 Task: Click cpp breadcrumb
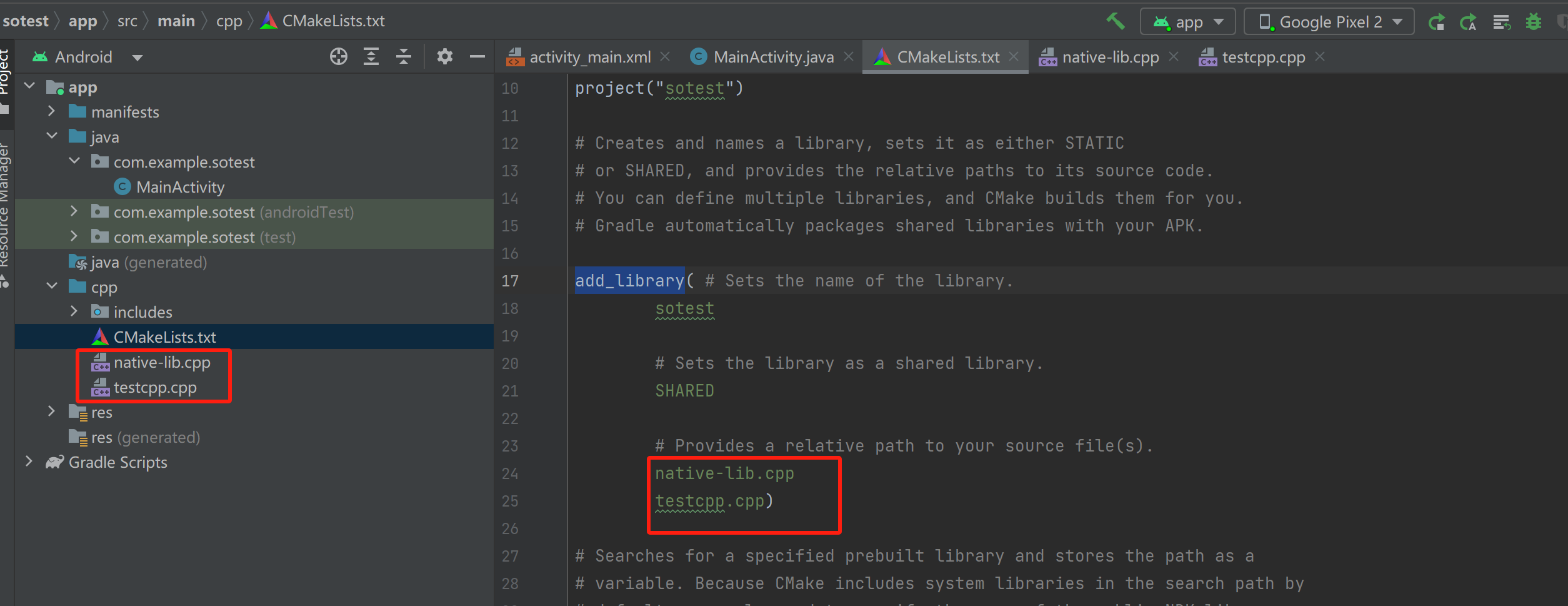(229, 21)
